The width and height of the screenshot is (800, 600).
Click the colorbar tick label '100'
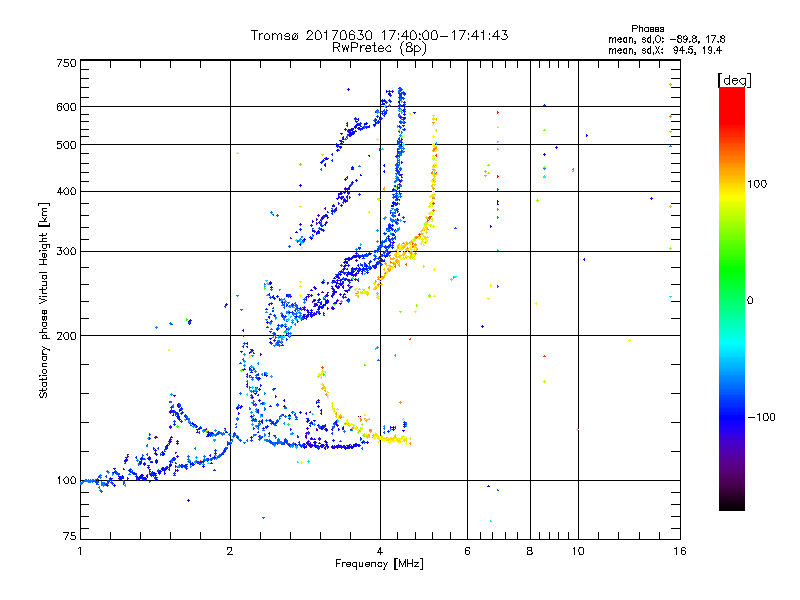tap(757, 184)
